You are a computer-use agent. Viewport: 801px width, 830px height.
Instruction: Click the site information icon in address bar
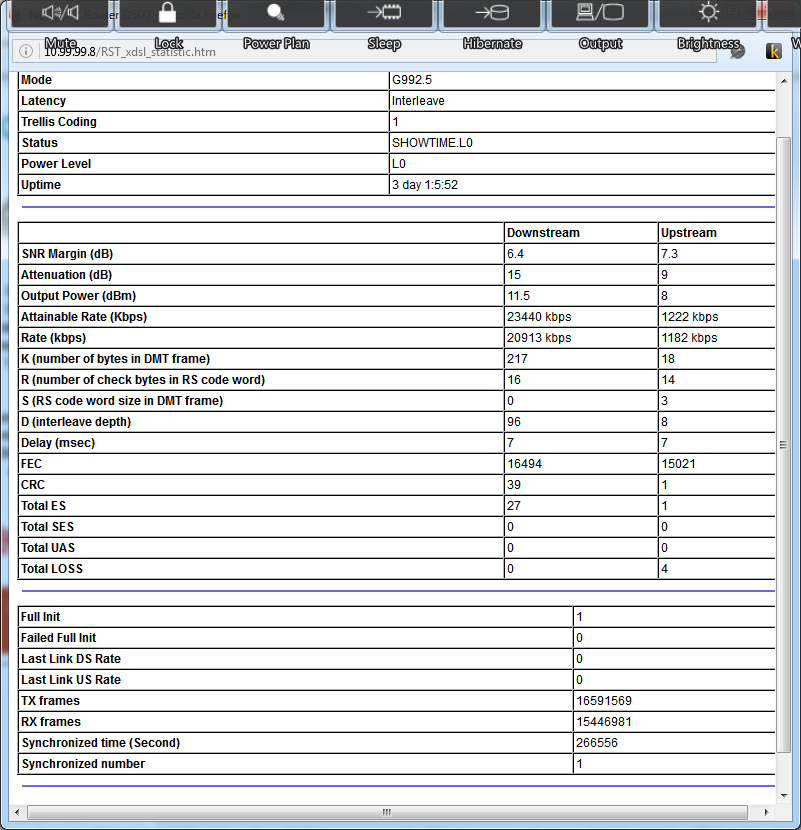pos(25,51)
